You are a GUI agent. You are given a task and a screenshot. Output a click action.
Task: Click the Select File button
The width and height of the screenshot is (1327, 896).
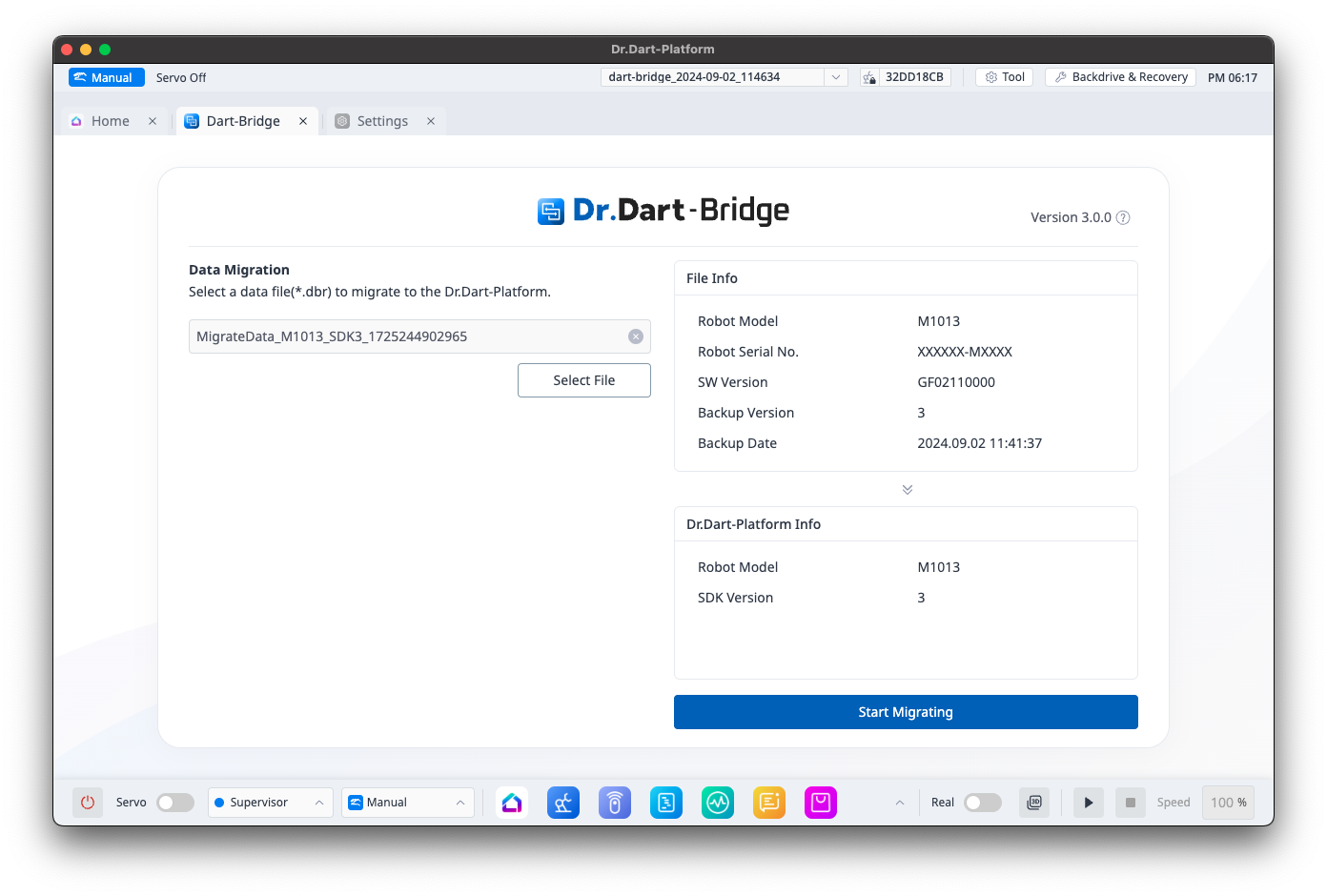point(584,380)
